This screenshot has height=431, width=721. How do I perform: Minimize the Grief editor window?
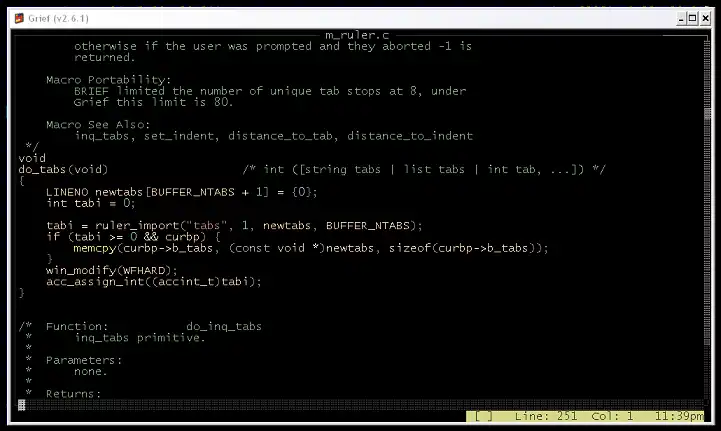click(681, 19)
